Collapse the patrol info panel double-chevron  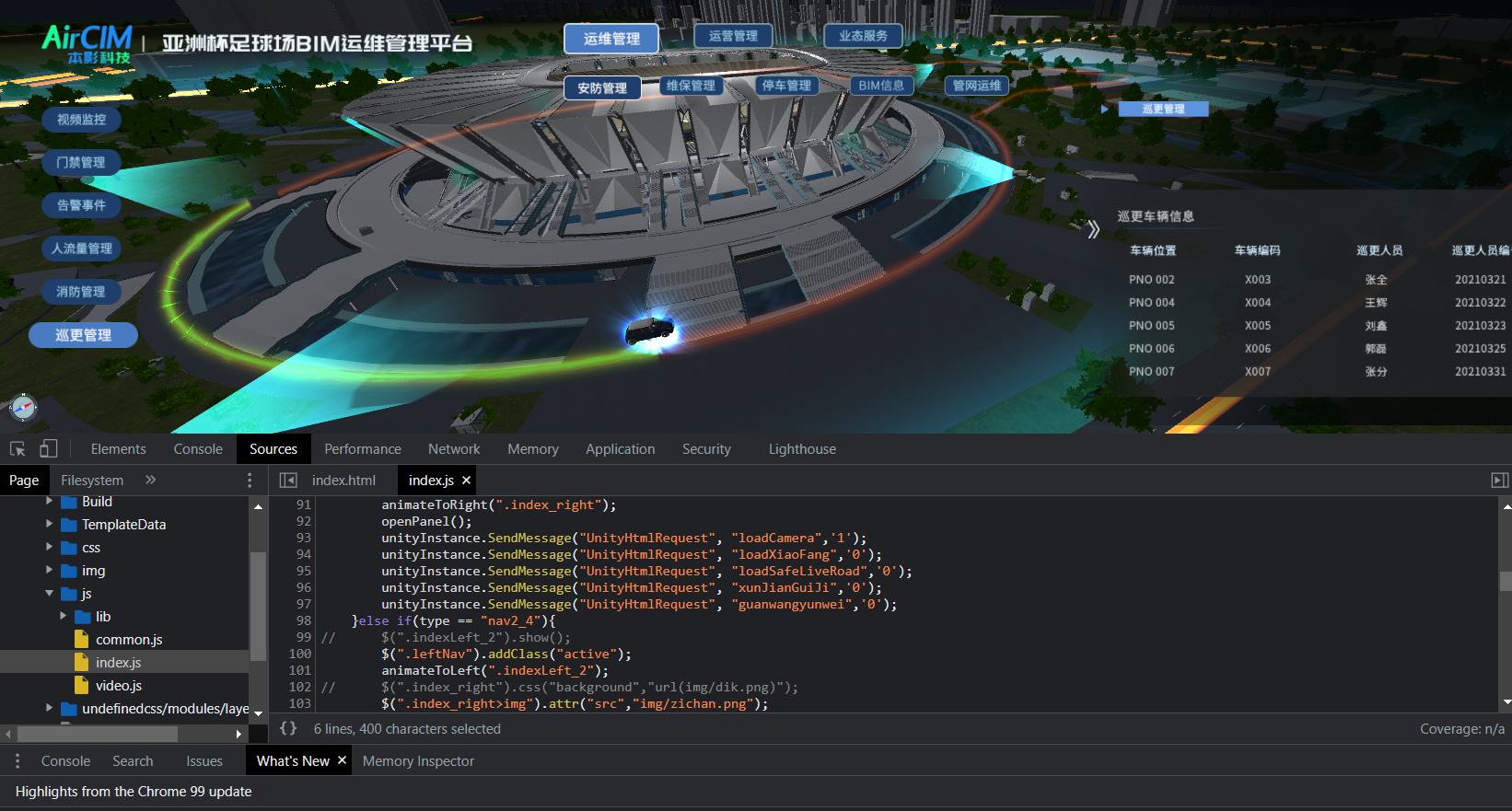click(x=1093, y=229)
